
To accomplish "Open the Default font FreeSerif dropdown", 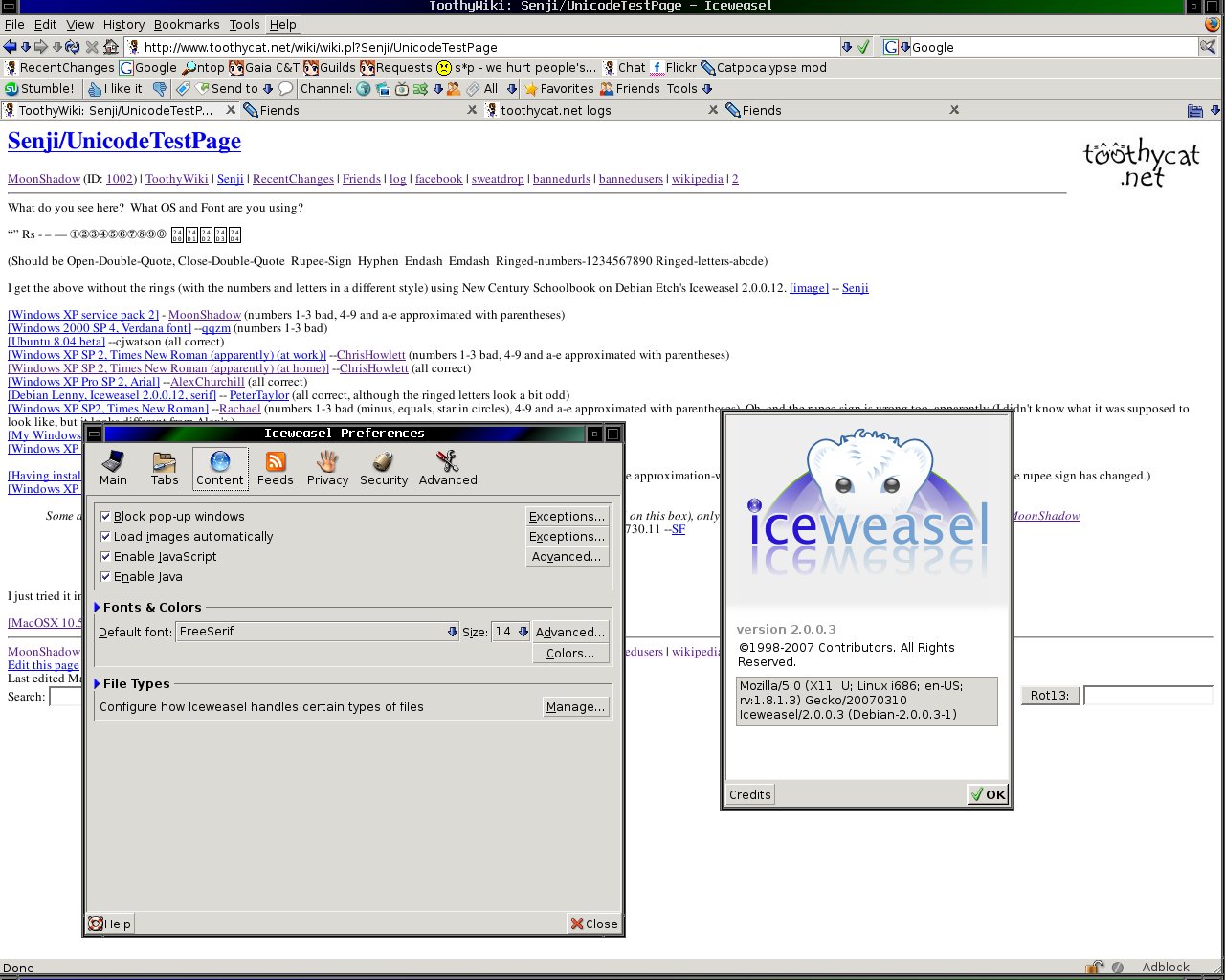I will pos(318,632).
